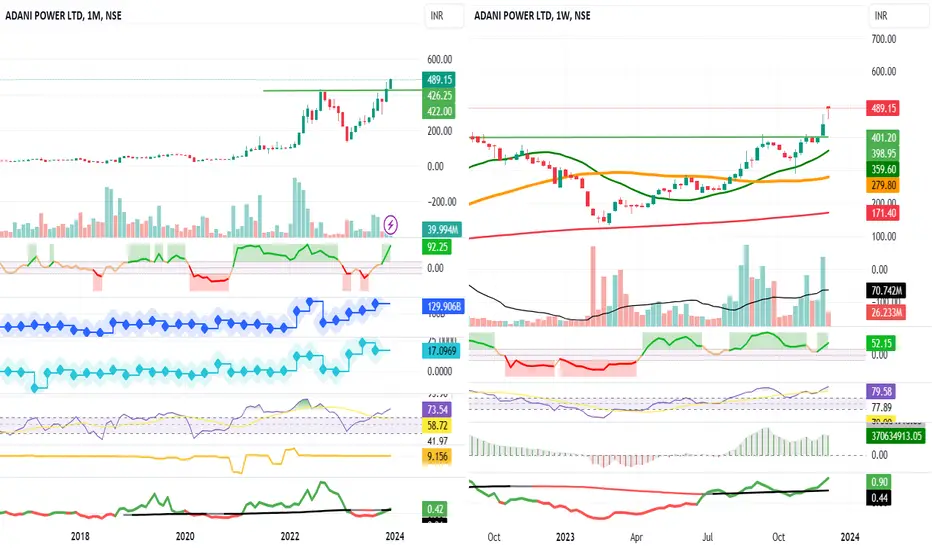Screen dimensions: 932x550
Task: Click the black 0.44 indicator value
Action: [x=879, y=498]
